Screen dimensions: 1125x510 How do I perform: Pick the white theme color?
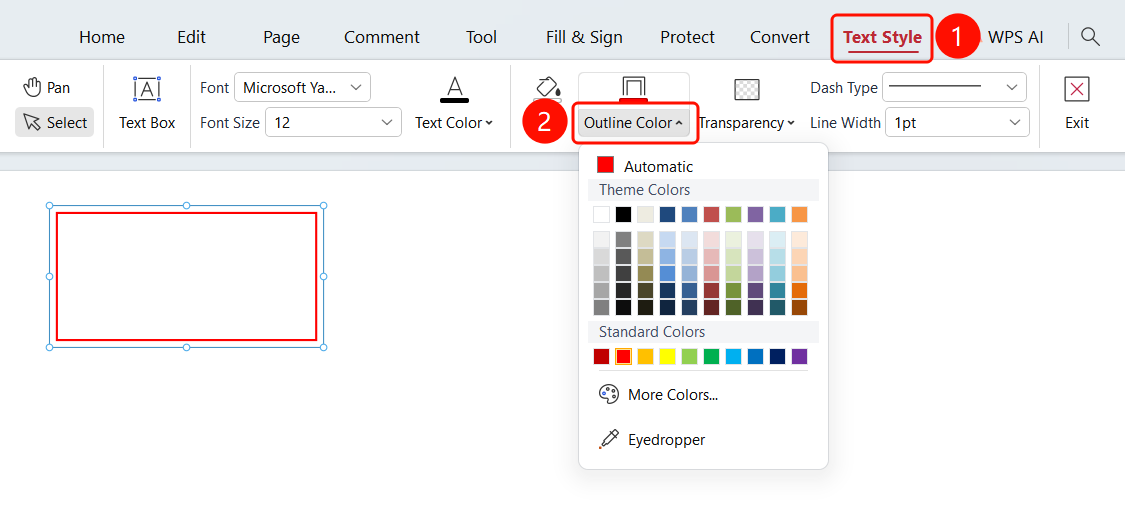(601, 214)
